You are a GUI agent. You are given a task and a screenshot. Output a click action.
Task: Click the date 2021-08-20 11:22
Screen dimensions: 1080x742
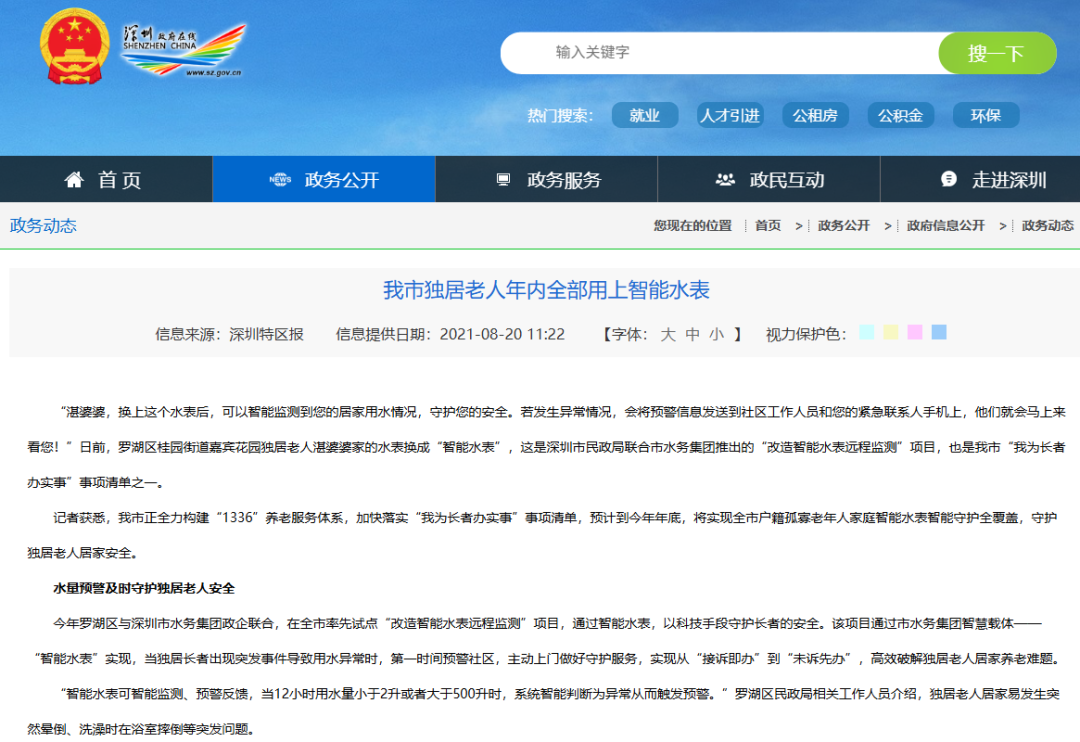click(x=502, y=334)
